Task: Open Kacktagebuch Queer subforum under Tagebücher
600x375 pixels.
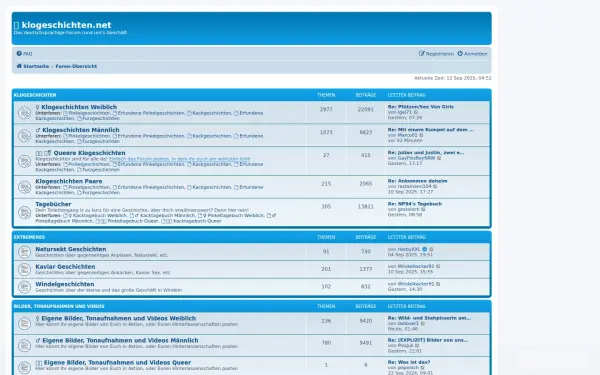Action: pos(197,221)
